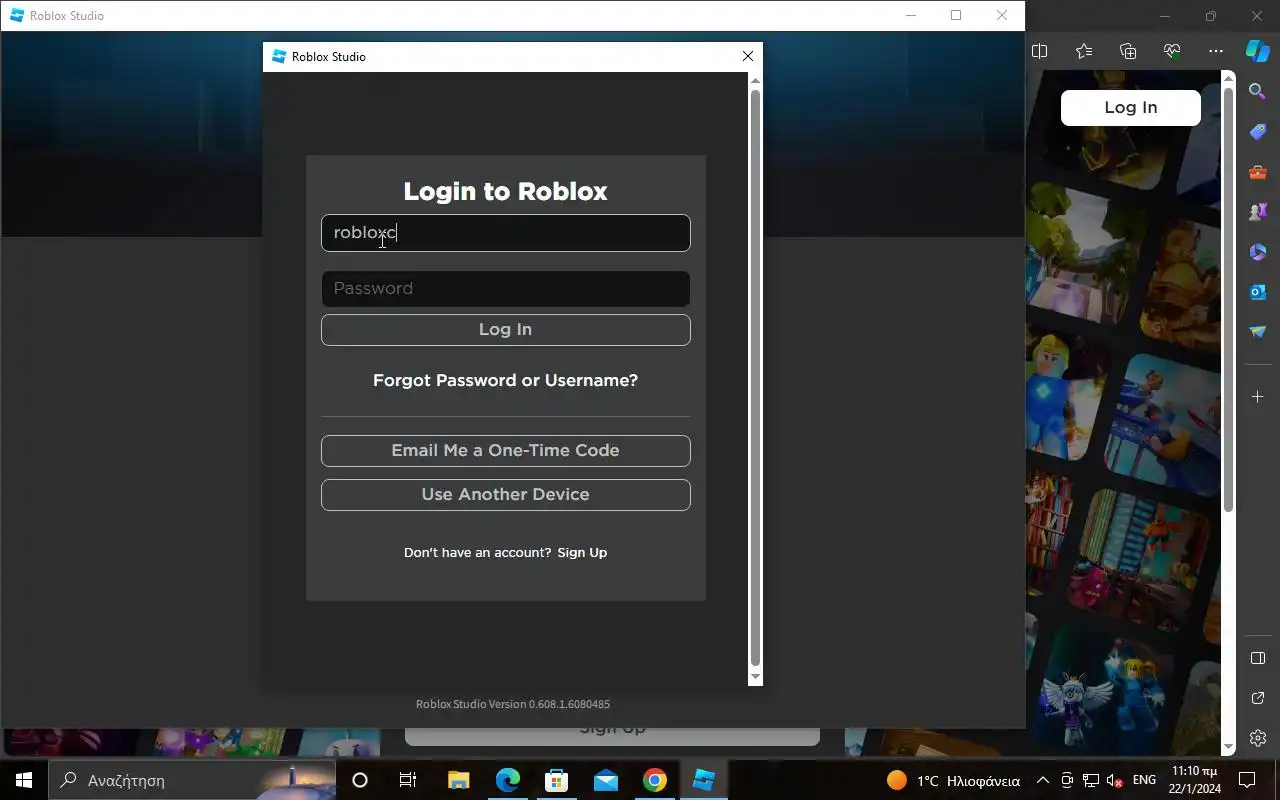Click scroll-down arrow of Edge page
The height and width of the screenshot is (800, 1280).
tap(1229, 746)
